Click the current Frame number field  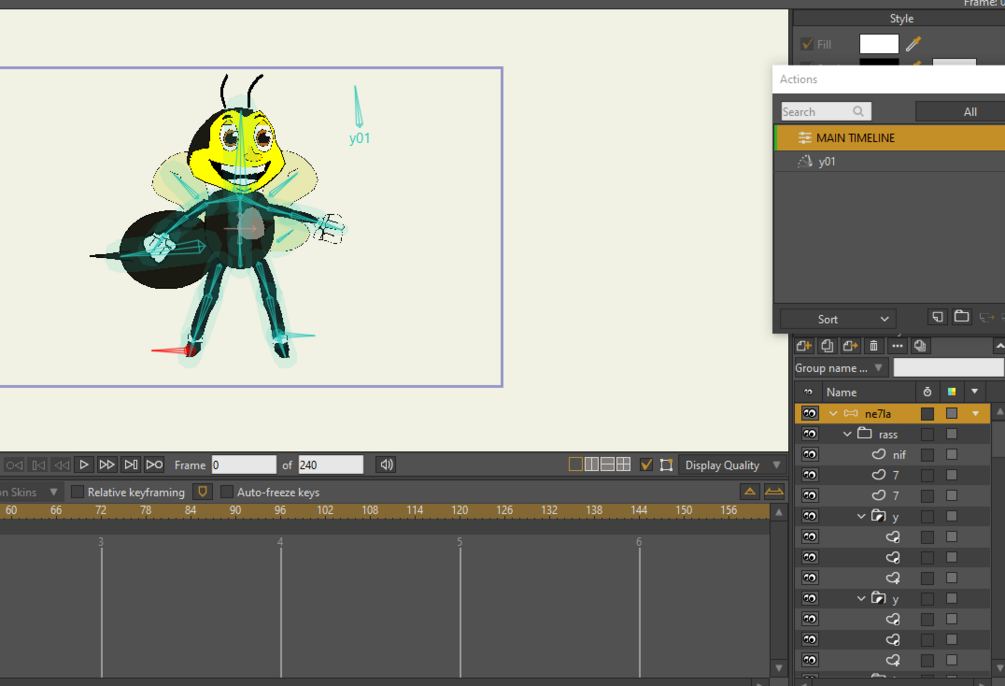[x=244, y=465]
